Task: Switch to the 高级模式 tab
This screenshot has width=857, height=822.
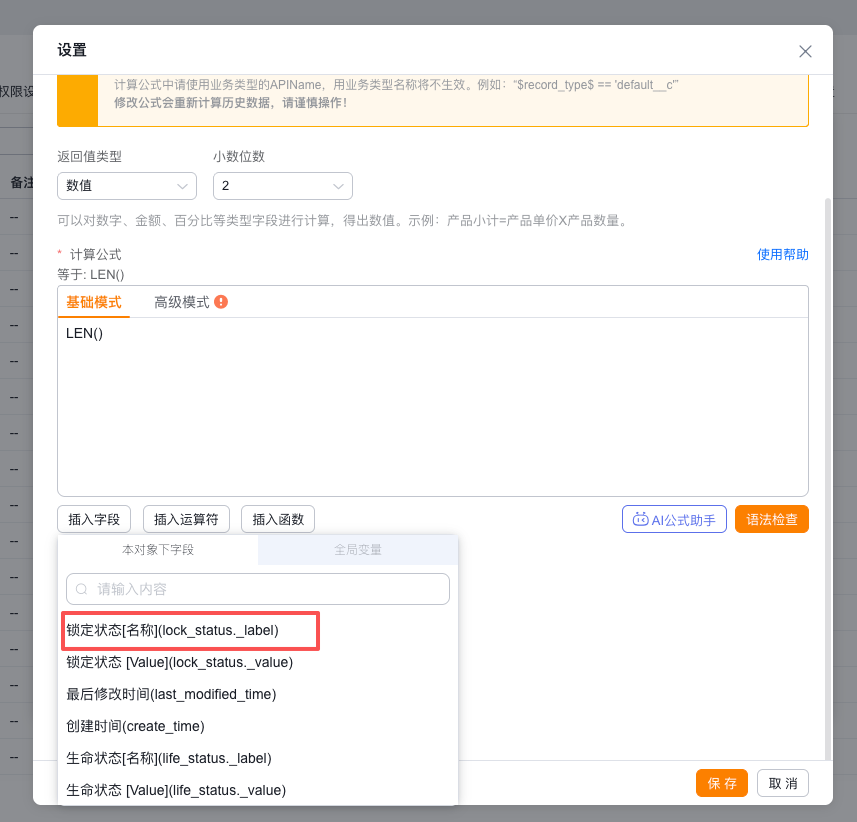Action: [181, 302]
